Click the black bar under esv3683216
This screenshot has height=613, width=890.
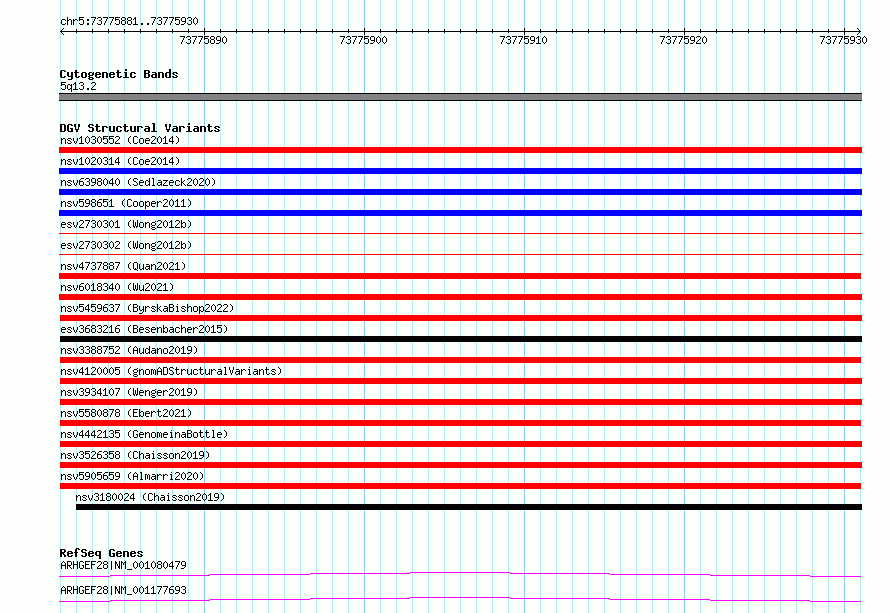pyautogui.click(x=460, y=339)
